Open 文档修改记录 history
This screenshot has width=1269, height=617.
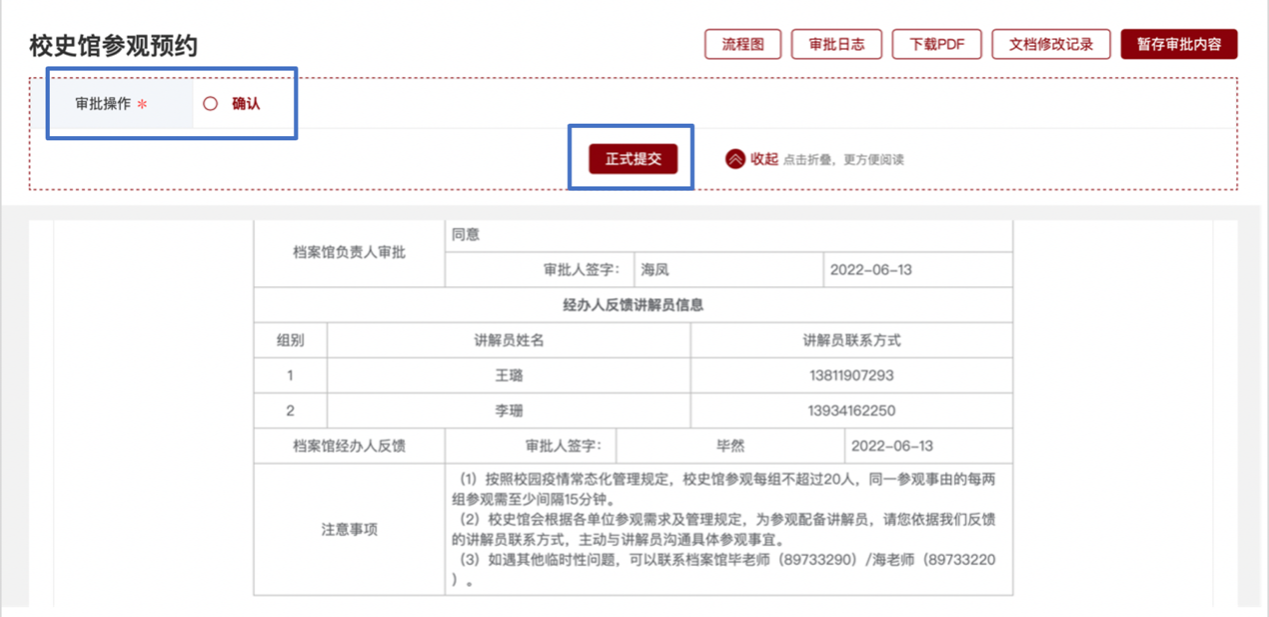1051,45
